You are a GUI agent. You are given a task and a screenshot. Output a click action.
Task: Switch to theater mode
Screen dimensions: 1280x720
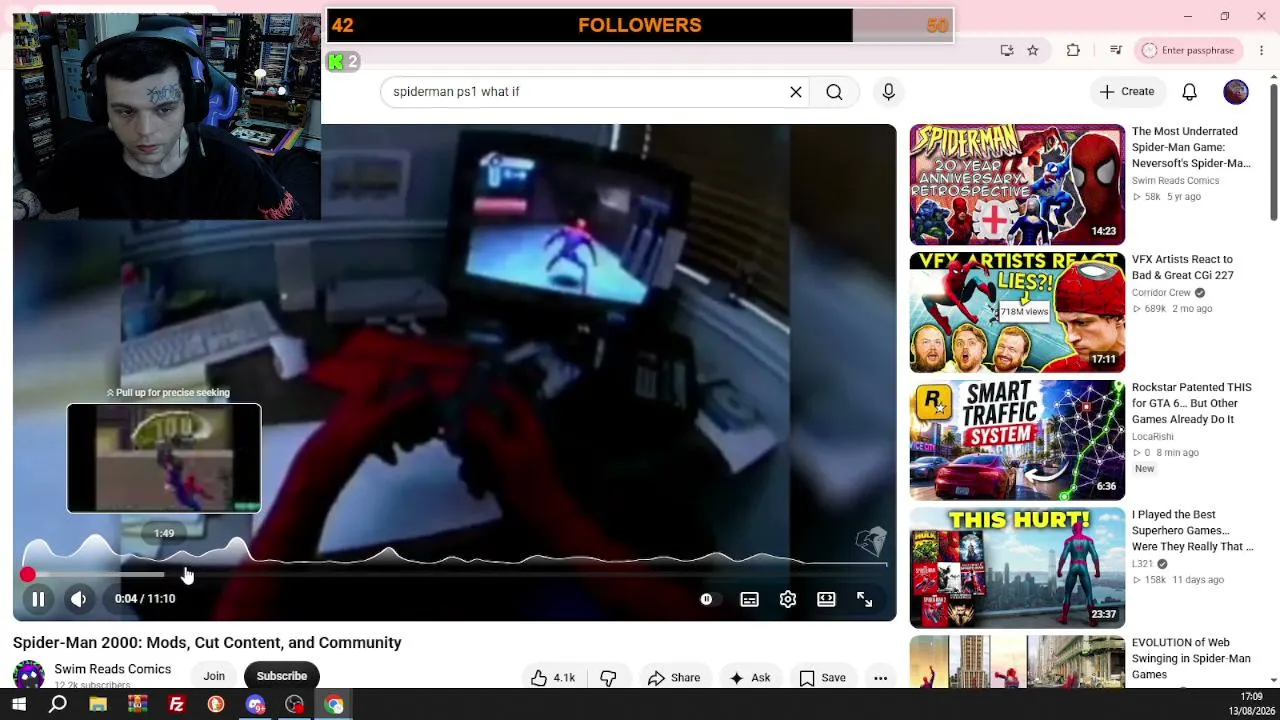[826, 599]
